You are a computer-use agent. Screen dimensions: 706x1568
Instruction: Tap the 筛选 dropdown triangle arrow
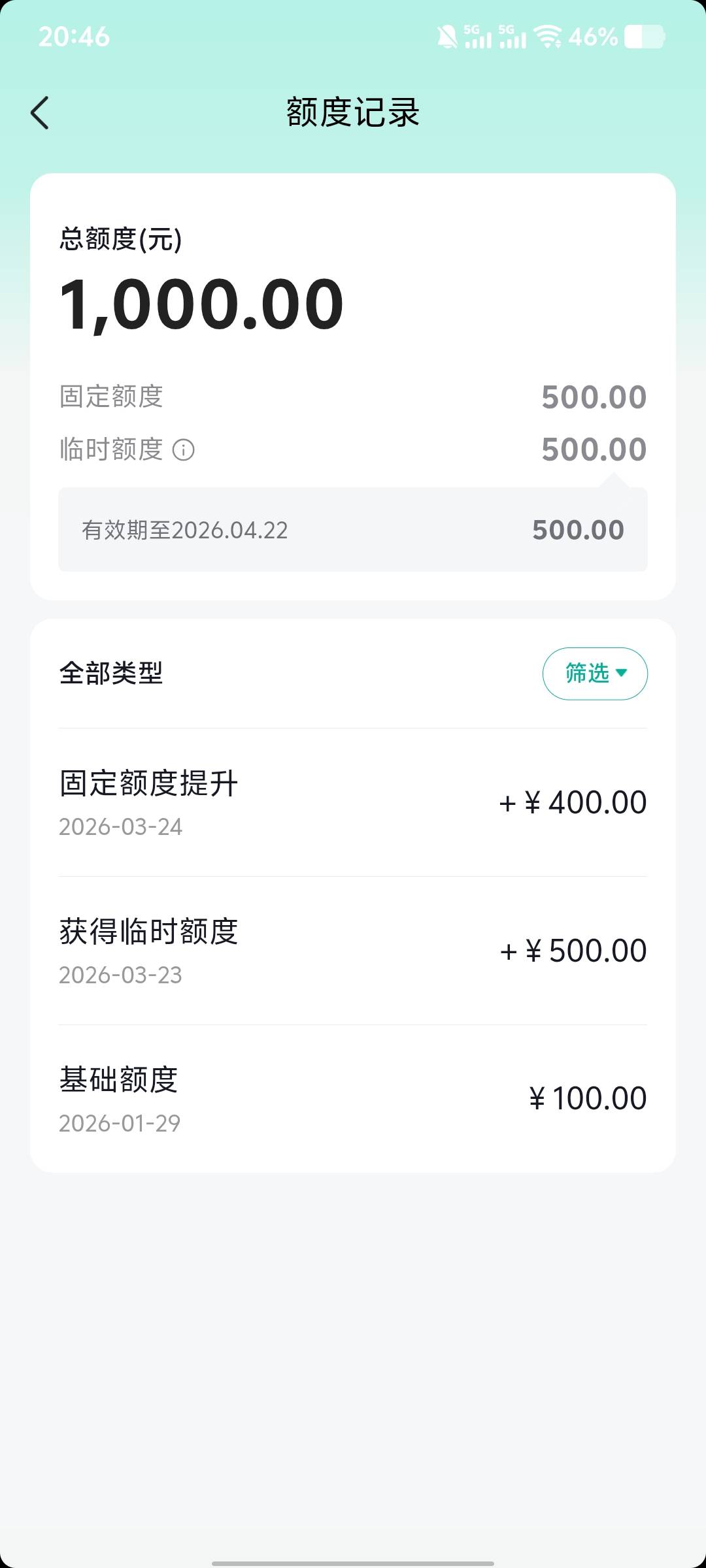(x=622, y=673)
